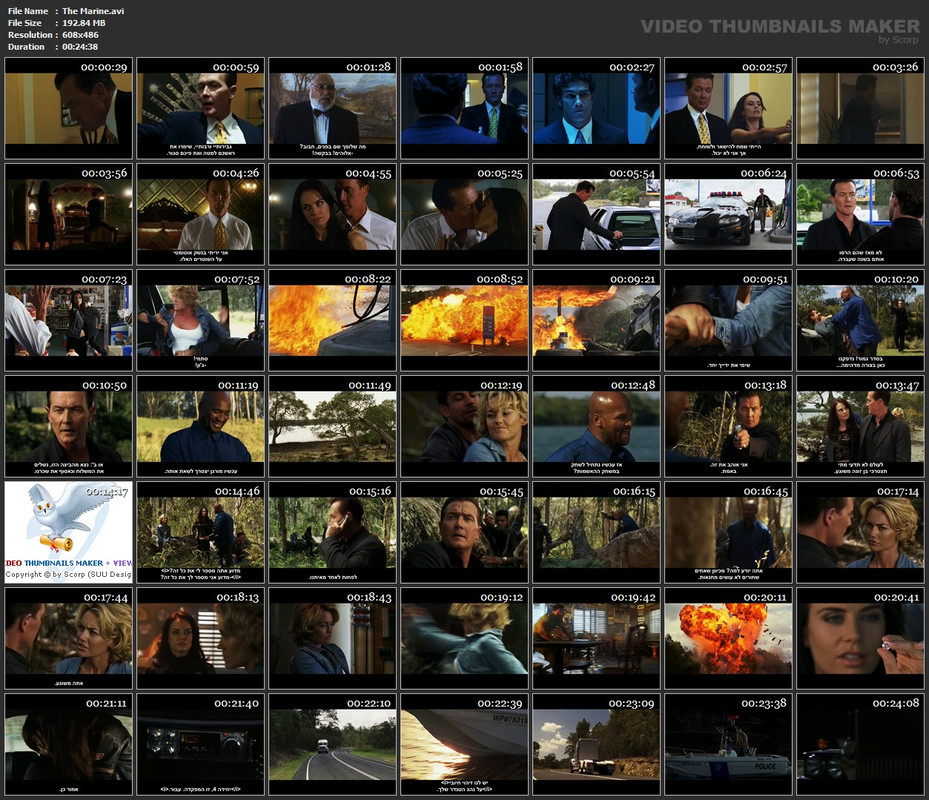Select the road frame at 00:22:10
Screen dimensions: 929x800
(x=332, y=745)
